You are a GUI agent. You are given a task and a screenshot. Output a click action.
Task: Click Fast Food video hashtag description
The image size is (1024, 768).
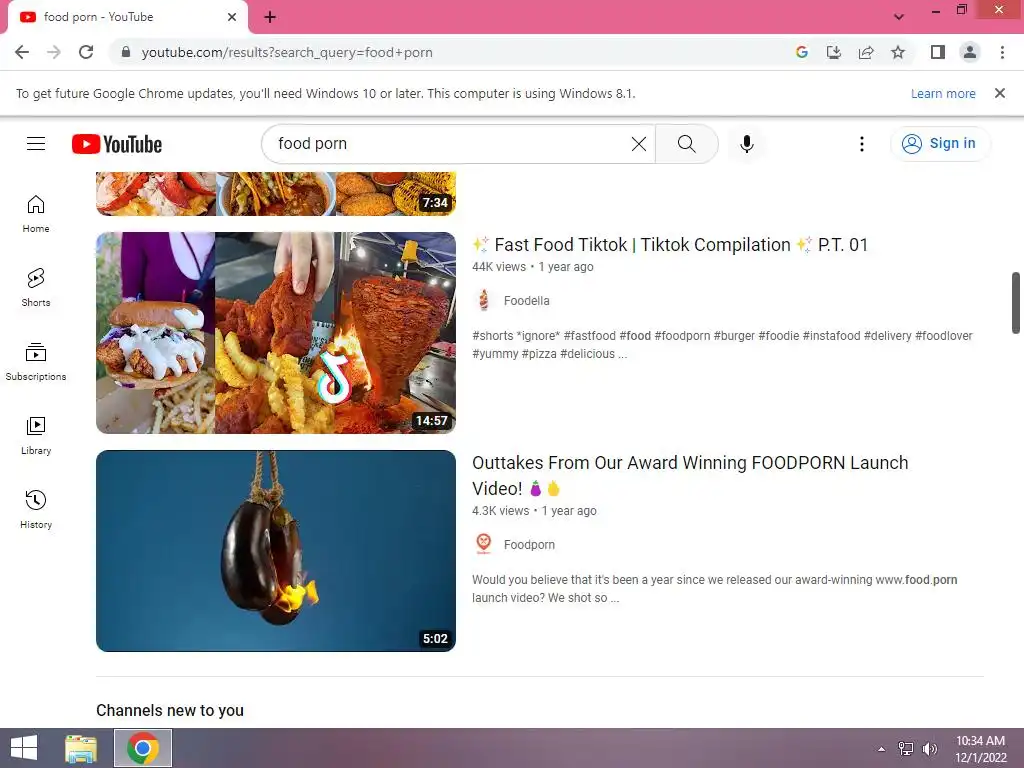pyautogui.click(x=722, y=344)
